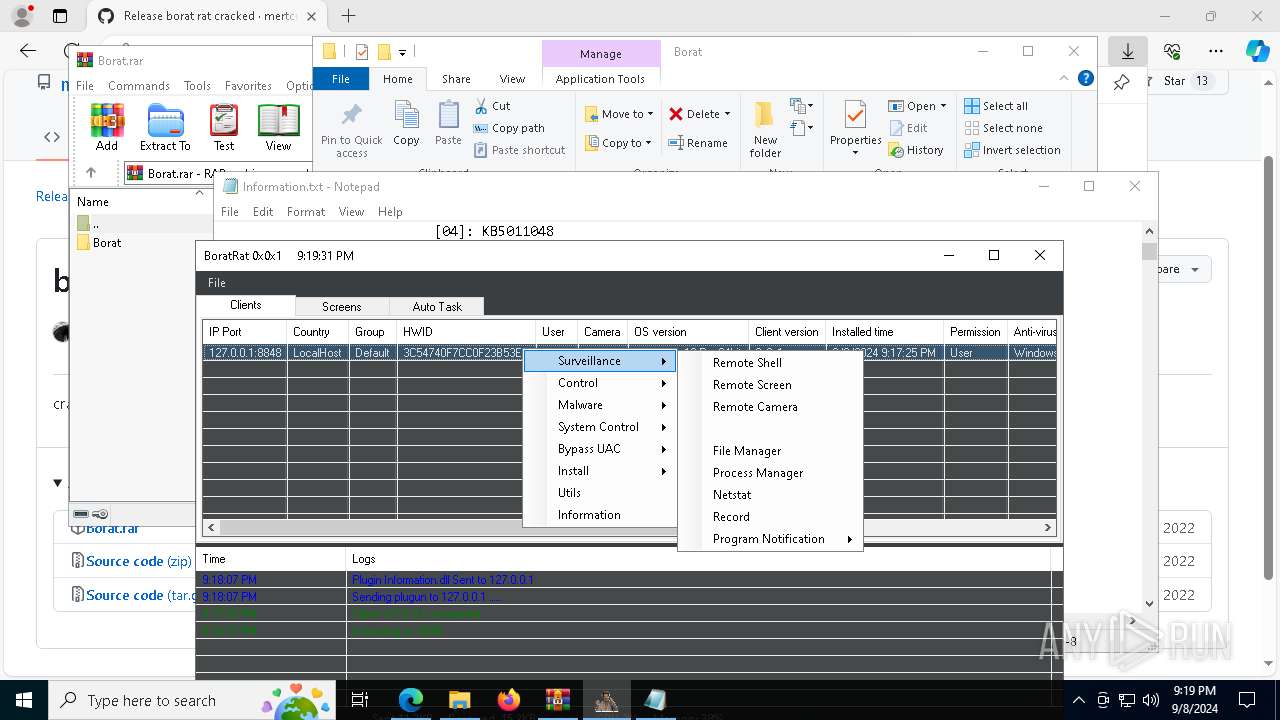Open Explorer Share ribbon tab
This screenshot has width=1280, height=720.
456,79
